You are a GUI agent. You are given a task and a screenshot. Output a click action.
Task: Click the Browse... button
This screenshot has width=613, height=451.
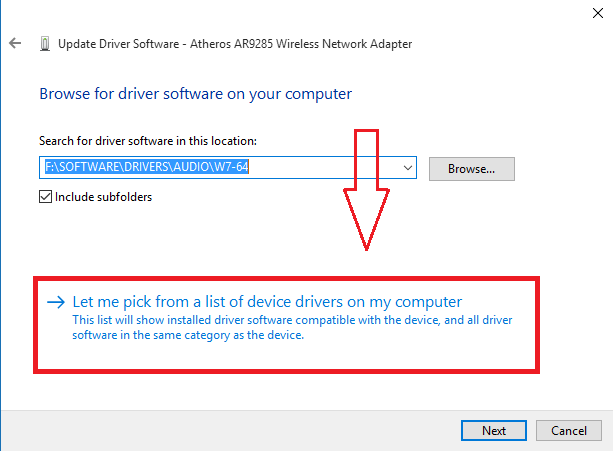(x=472, y=169)
